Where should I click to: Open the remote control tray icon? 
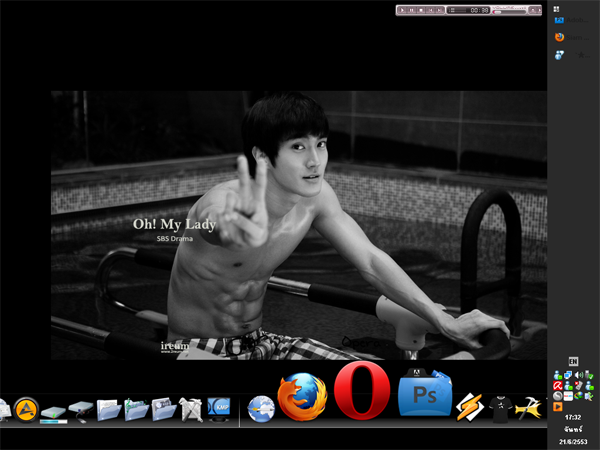[579, 386]
